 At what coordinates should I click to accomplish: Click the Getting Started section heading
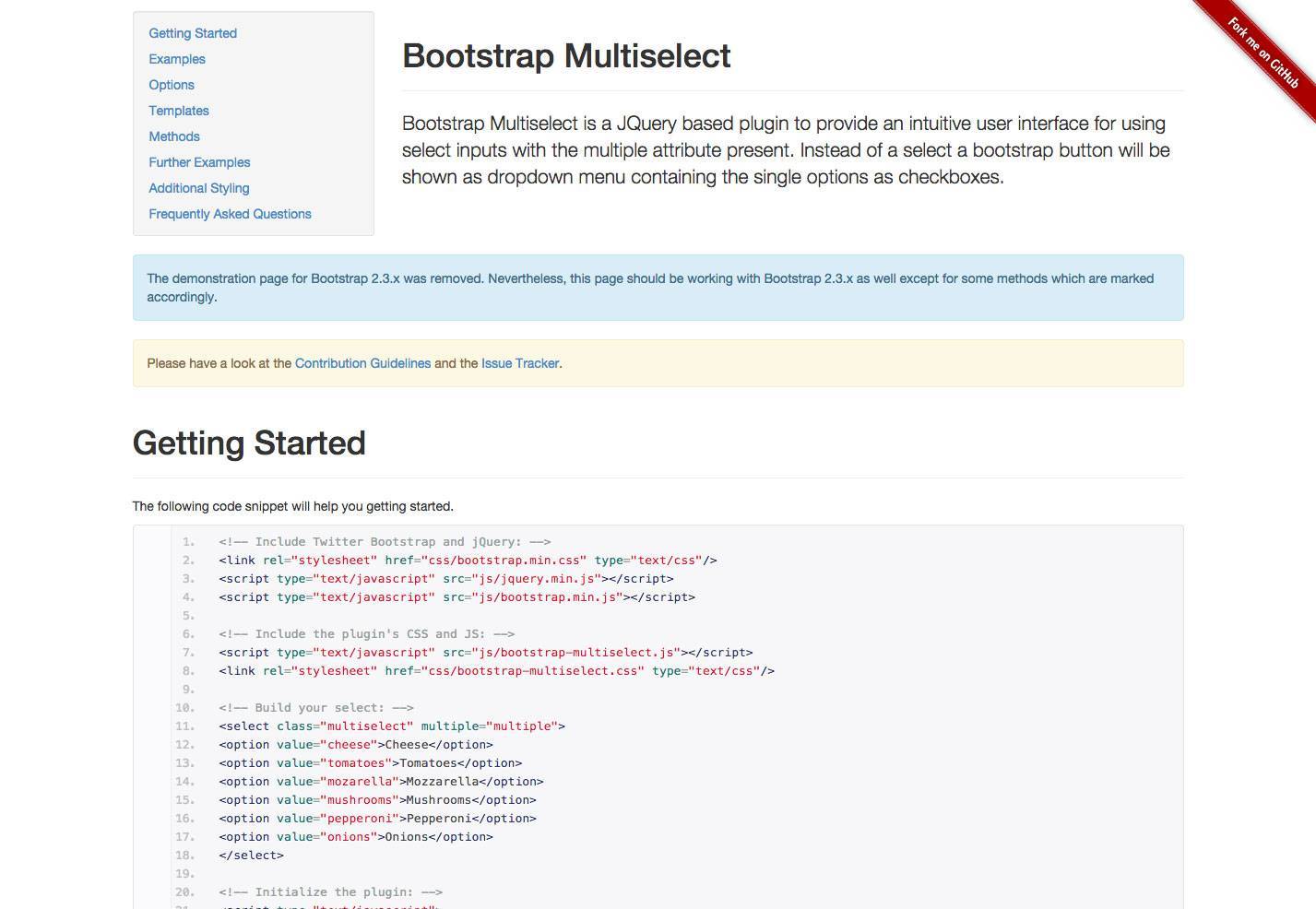[x=249, y=443]
